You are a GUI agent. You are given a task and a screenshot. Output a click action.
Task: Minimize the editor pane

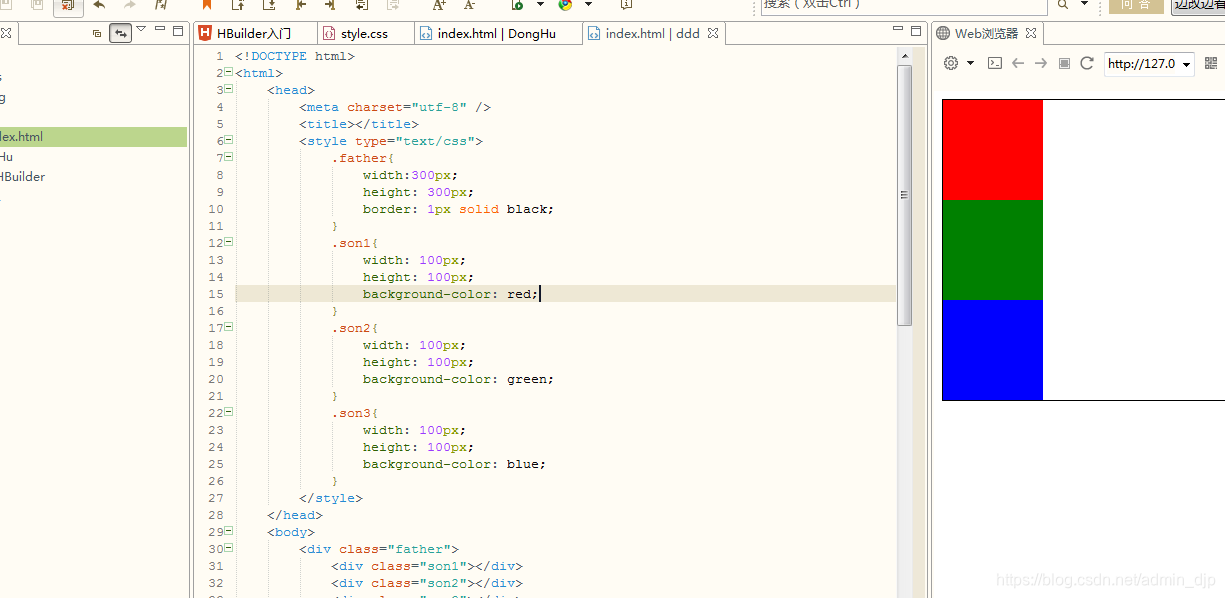click(898, 30)
